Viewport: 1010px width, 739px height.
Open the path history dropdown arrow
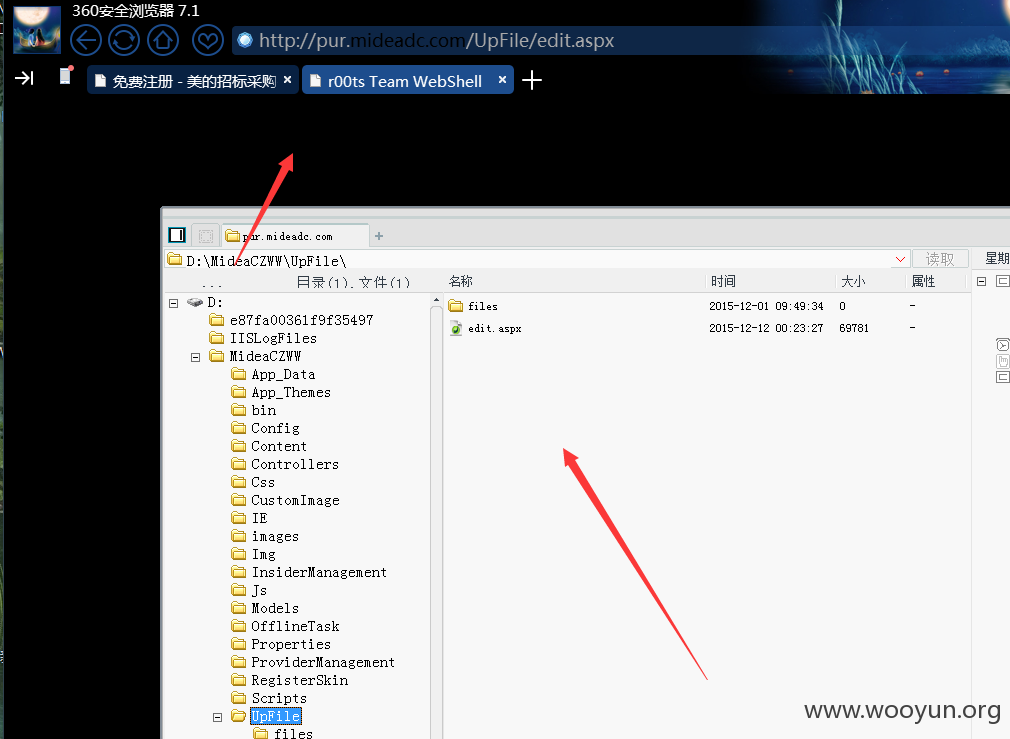point(900,259)
